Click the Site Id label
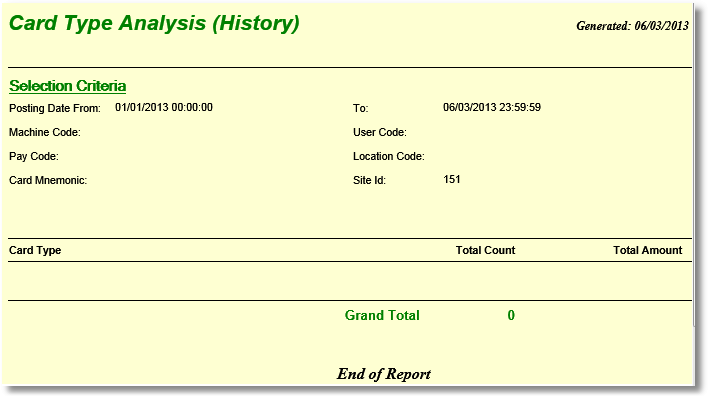Screen dimensions: 708x399 click(x=369, y=180)
